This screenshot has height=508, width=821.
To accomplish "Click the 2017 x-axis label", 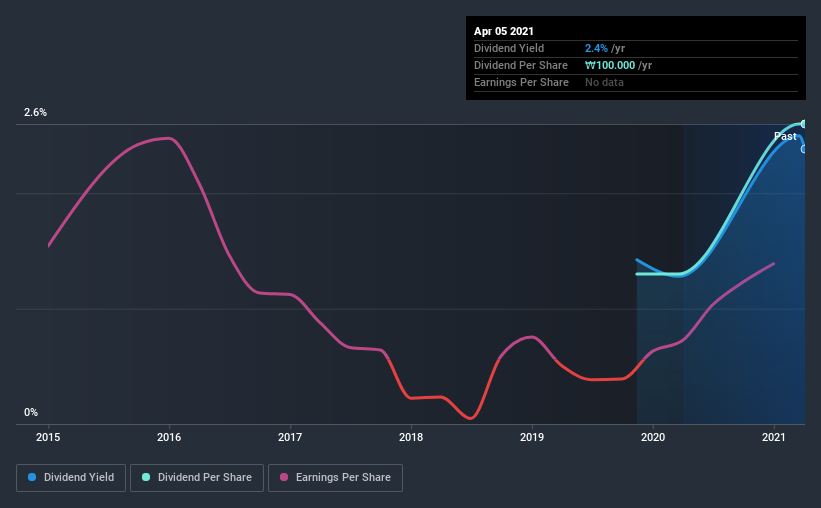I will (x=290, y=437).
